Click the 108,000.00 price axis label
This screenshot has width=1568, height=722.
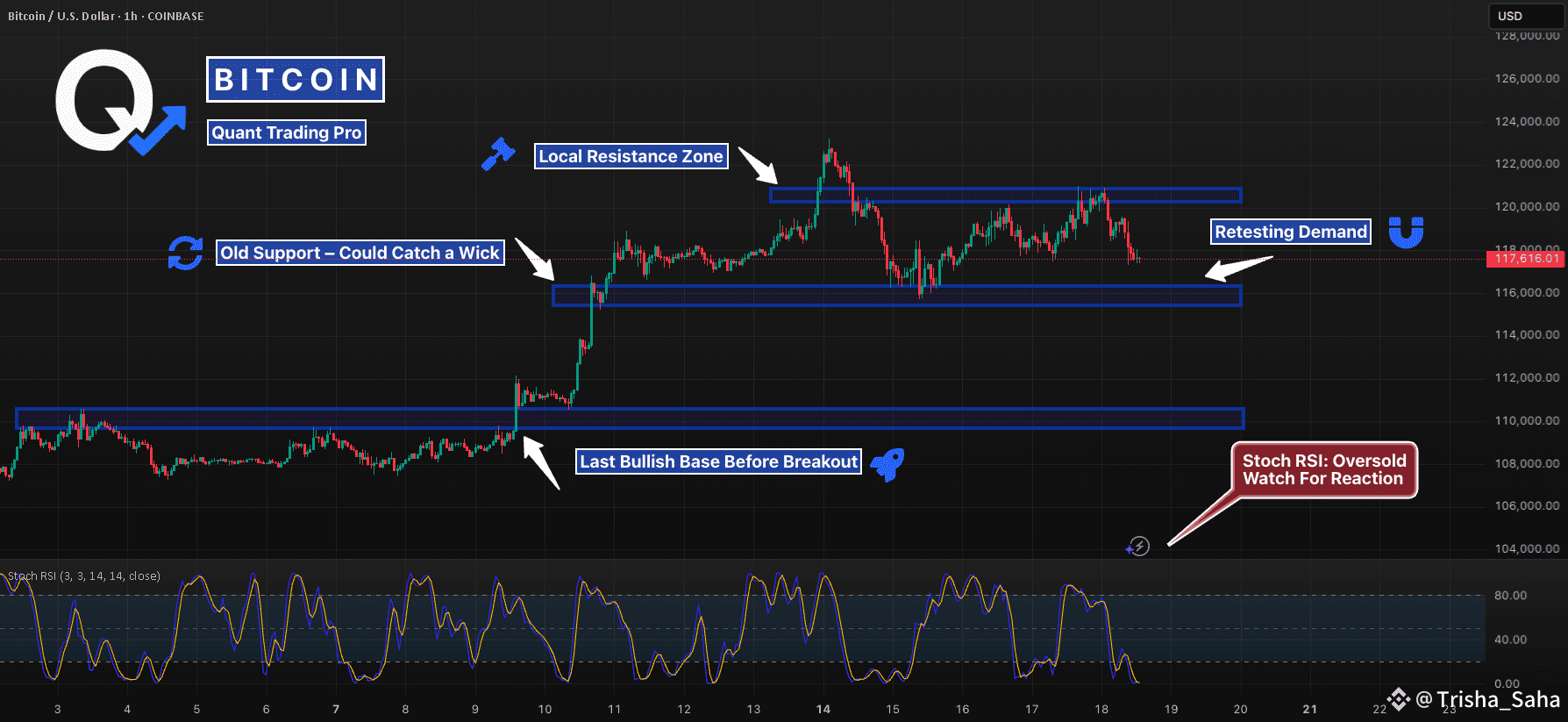click(x=1527, y=463)
